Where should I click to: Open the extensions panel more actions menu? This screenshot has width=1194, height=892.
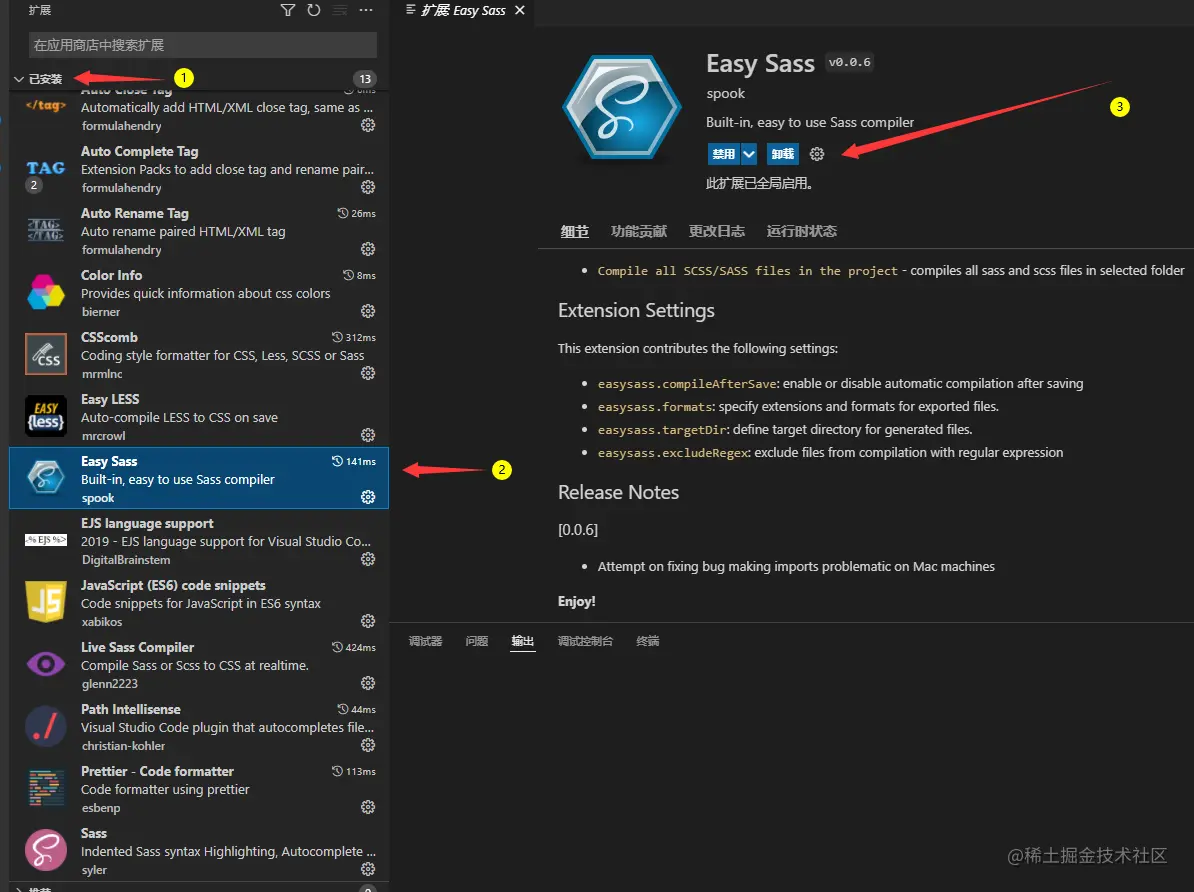pyautogui.click(x=366, y=10)
